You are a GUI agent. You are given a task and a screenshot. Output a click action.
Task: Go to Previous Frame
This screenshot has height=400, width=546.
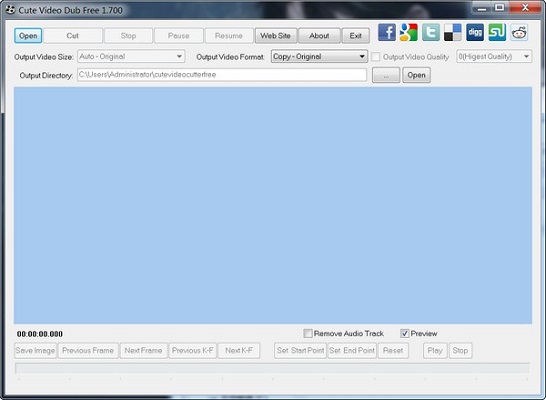[88, 351]
